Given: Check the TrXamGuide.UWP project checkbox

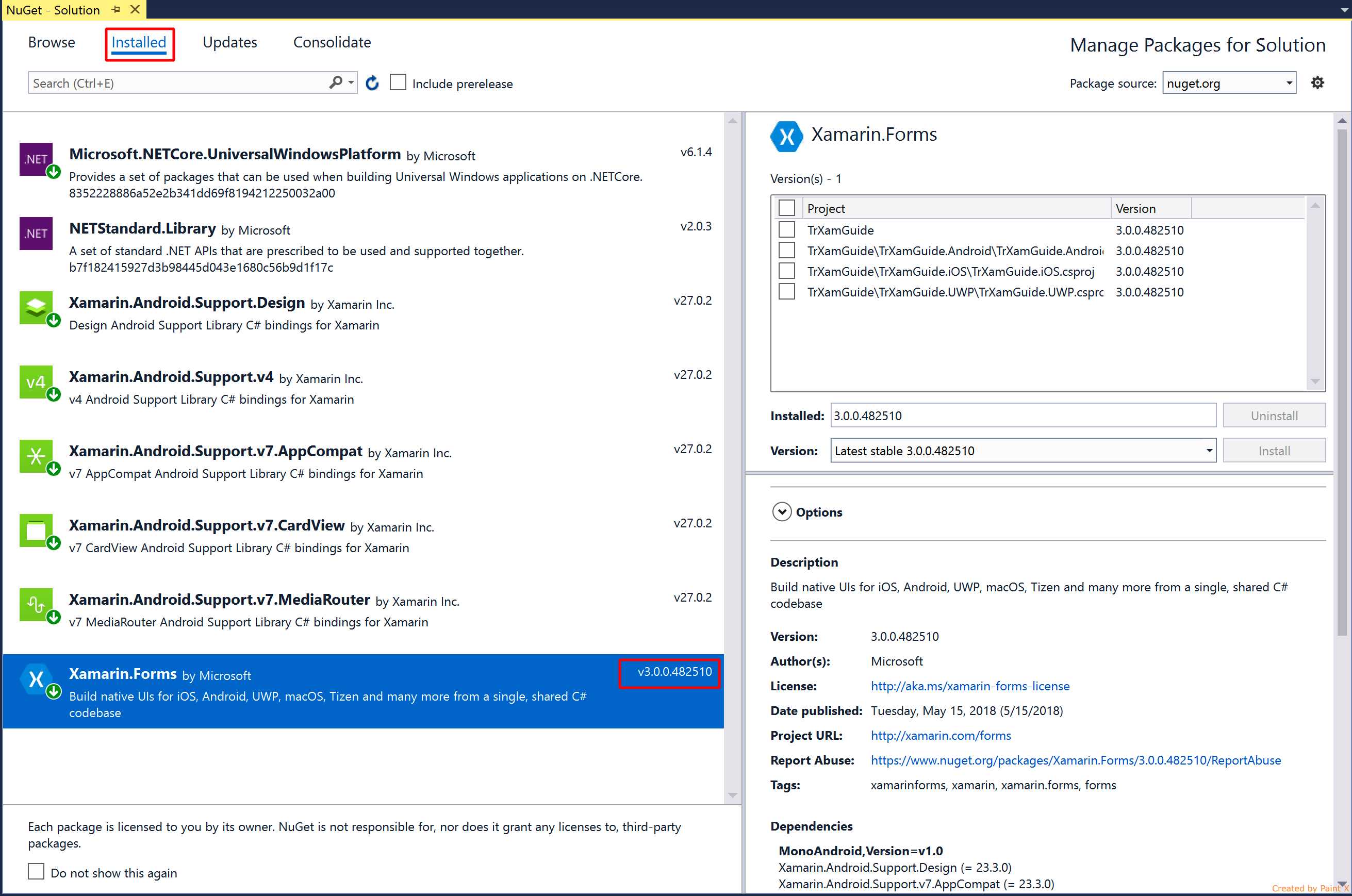Looking at the screenshot, I should (787, 291).
